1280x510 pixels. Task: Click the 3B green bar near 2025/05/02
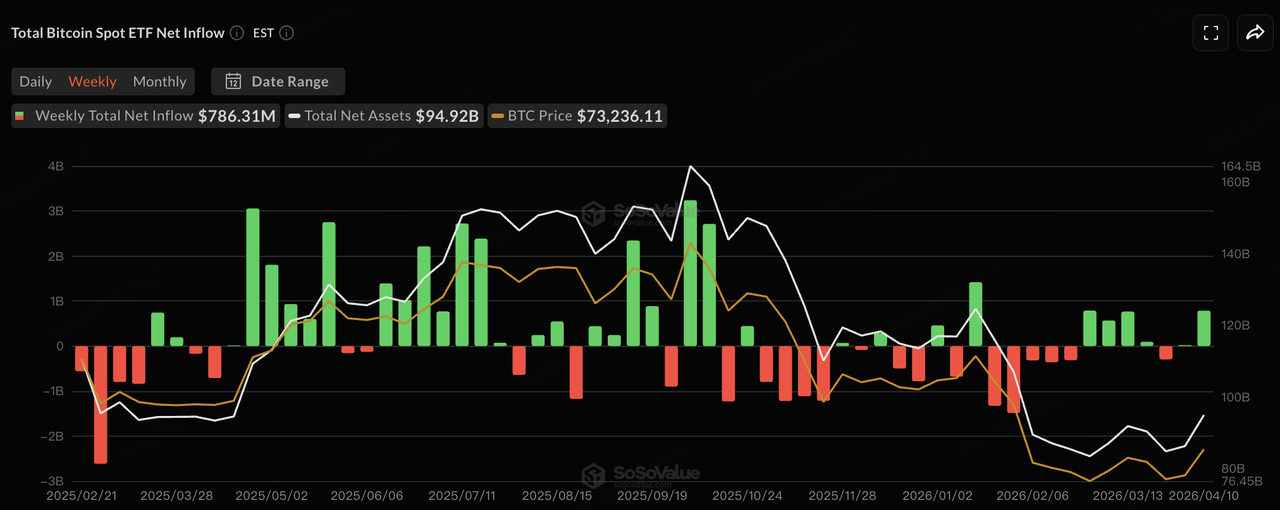point(253,277)
